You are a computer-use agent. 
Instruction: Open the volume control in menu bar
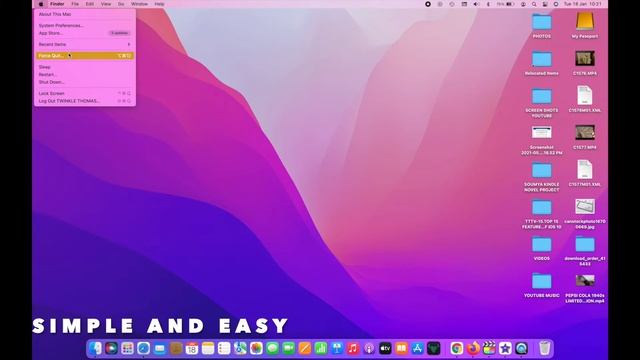pyautogui.click(x=476, y=4)
